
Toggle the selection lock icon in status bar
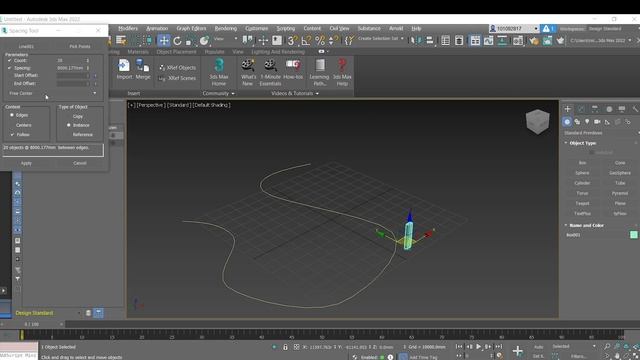point(285,347)
